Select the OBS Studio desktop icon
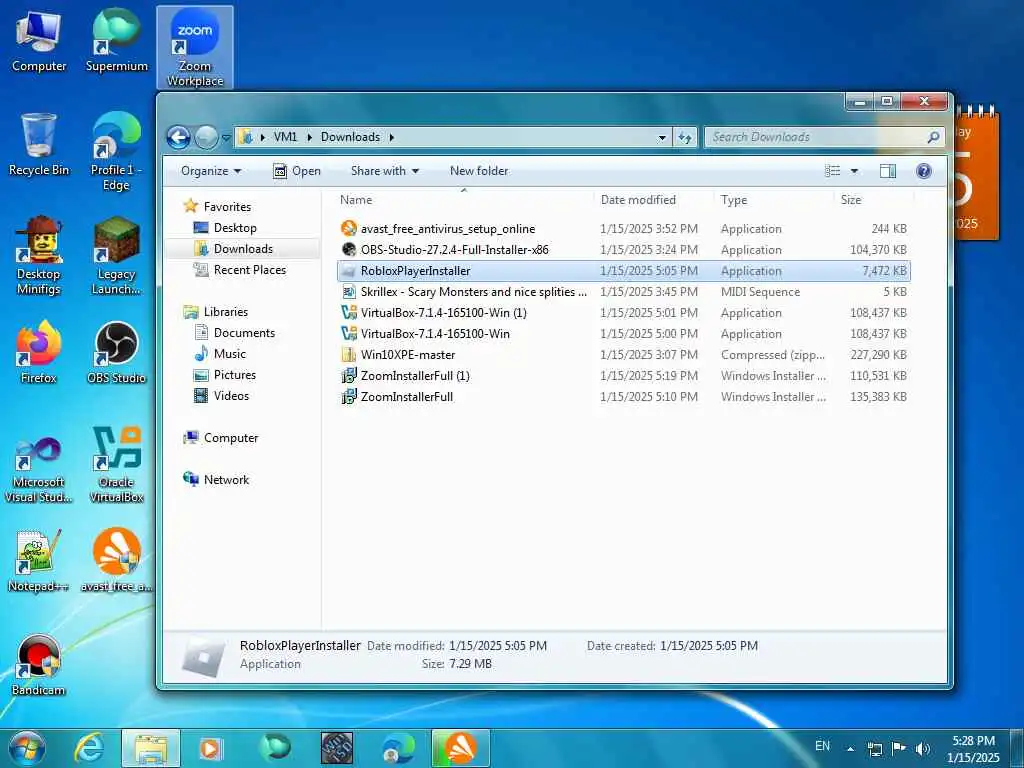This screenshot has width=1024, height=768. pos(116,353)
